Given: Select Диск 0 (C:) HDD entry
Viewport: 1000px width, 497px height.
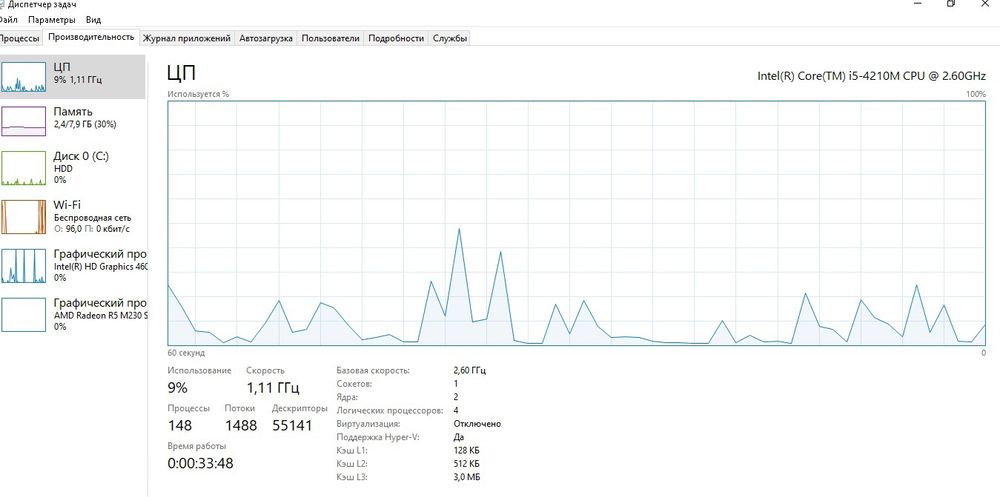Looking at the screenshot, I should [x=73, y=168].
